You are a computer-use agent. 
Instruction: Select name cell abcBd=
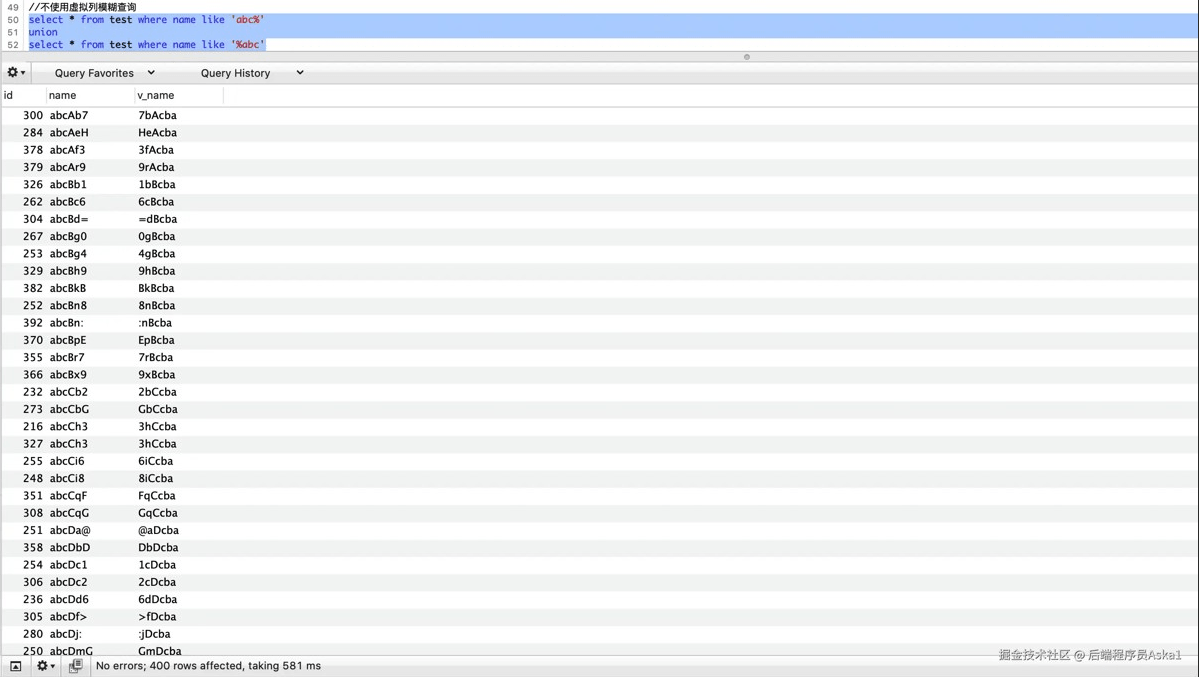(x=69, y=219)
